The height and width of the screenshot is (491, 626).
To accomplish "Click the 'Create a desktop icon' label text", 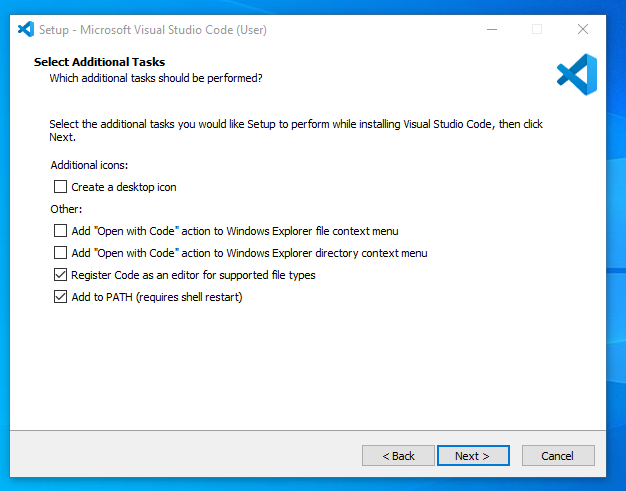I will (x=124, y=187).
